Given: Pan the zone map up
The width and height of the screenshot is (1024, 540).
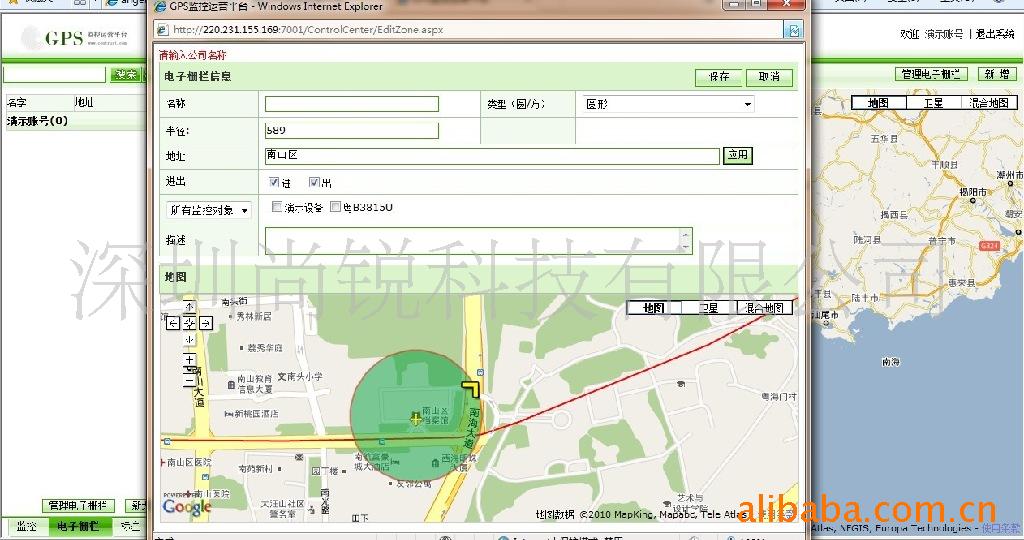Looking at the screenshot, I should [189, 306].
